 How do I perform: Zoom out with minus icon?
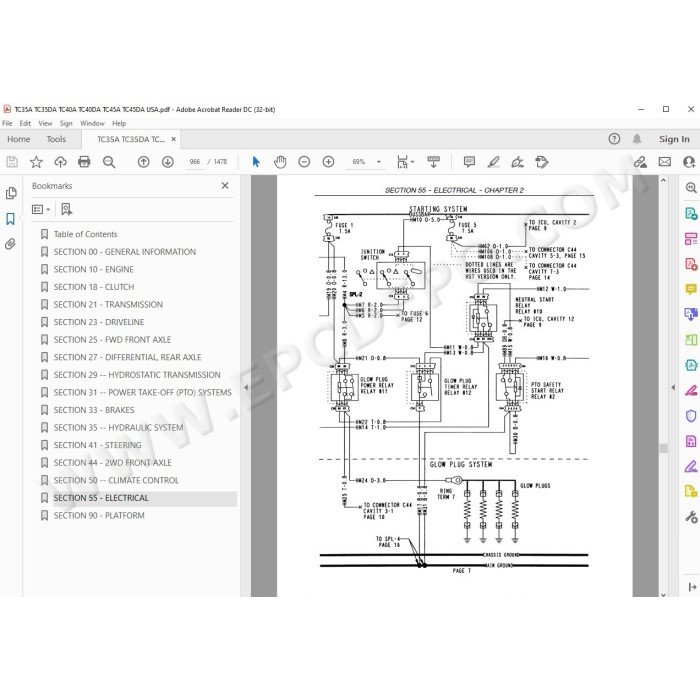(304, 162)
